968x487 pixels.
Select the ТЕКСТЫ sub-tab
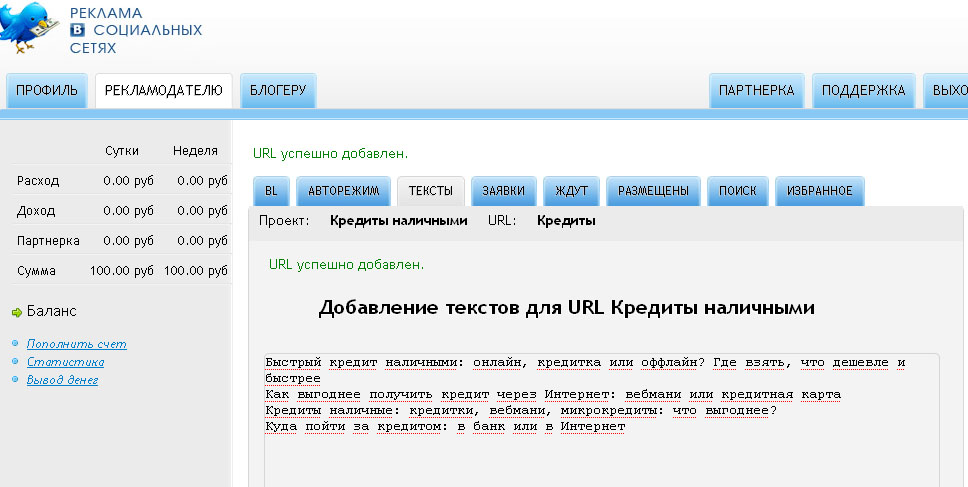(431, 191)
